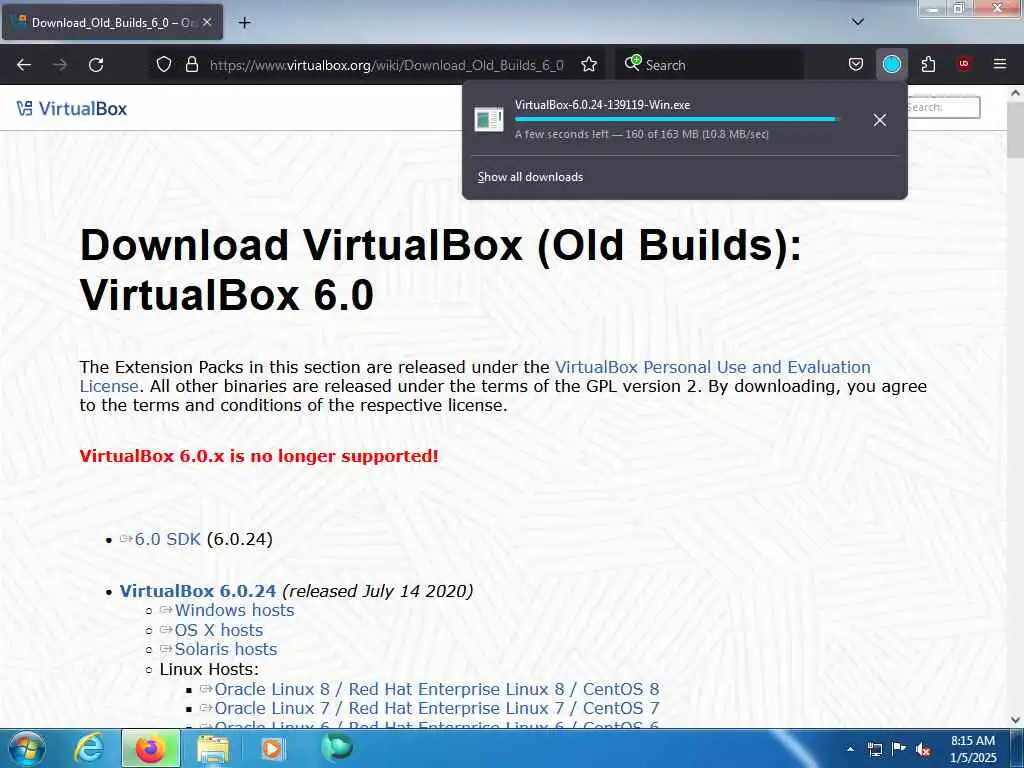The width and height of the screenshot is (1024, 768).
Task: Select the Download_Old_Builds_6_0 tab
Action: 112,22
